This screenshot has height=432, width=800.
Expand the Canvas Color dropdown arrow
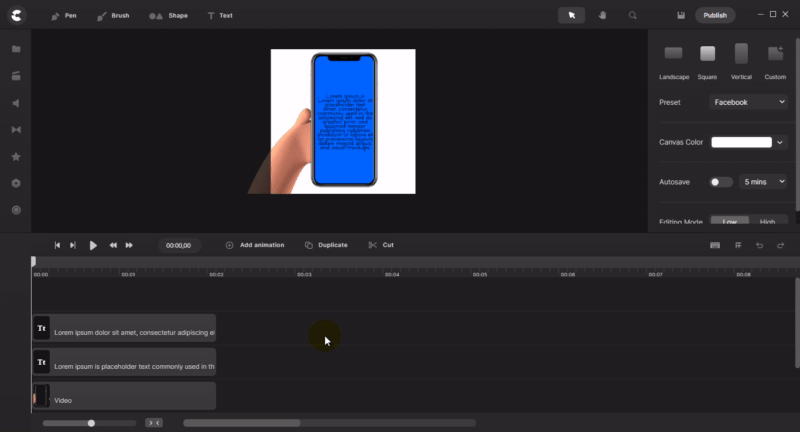coord(780,142)
